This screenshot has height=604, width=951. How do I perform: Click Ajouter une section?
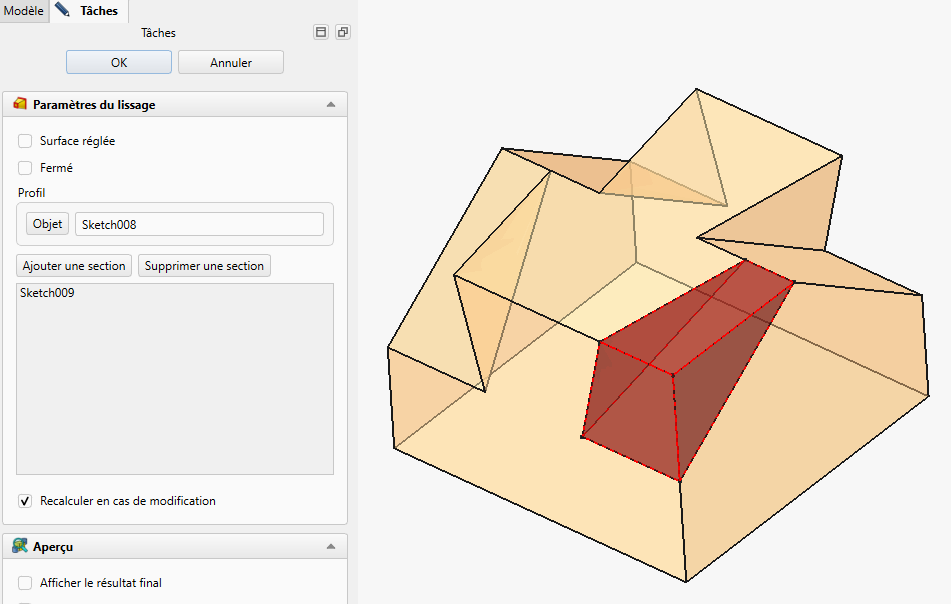pos(75,266)
